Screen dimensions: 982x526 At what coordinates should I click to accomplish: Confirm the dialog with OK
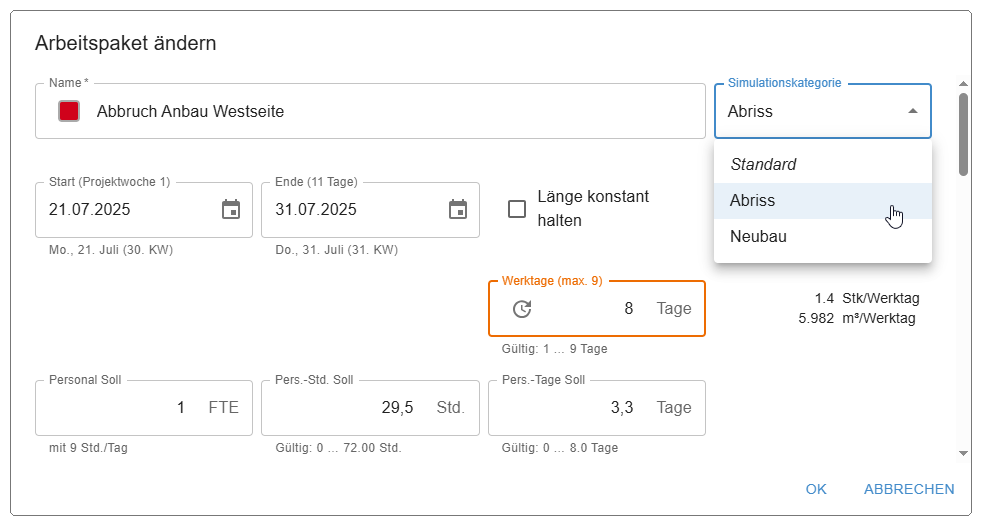[x=816, y=489]
